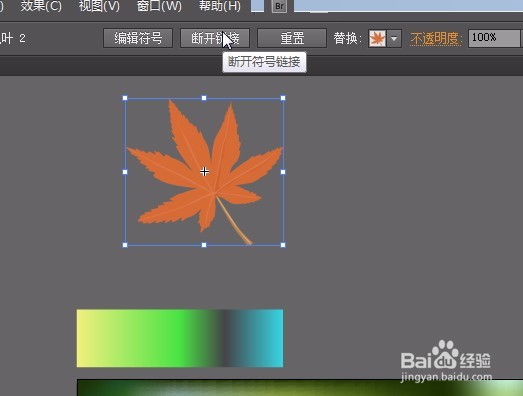Open the 窗口(W) menu

(x=159, y=6)
